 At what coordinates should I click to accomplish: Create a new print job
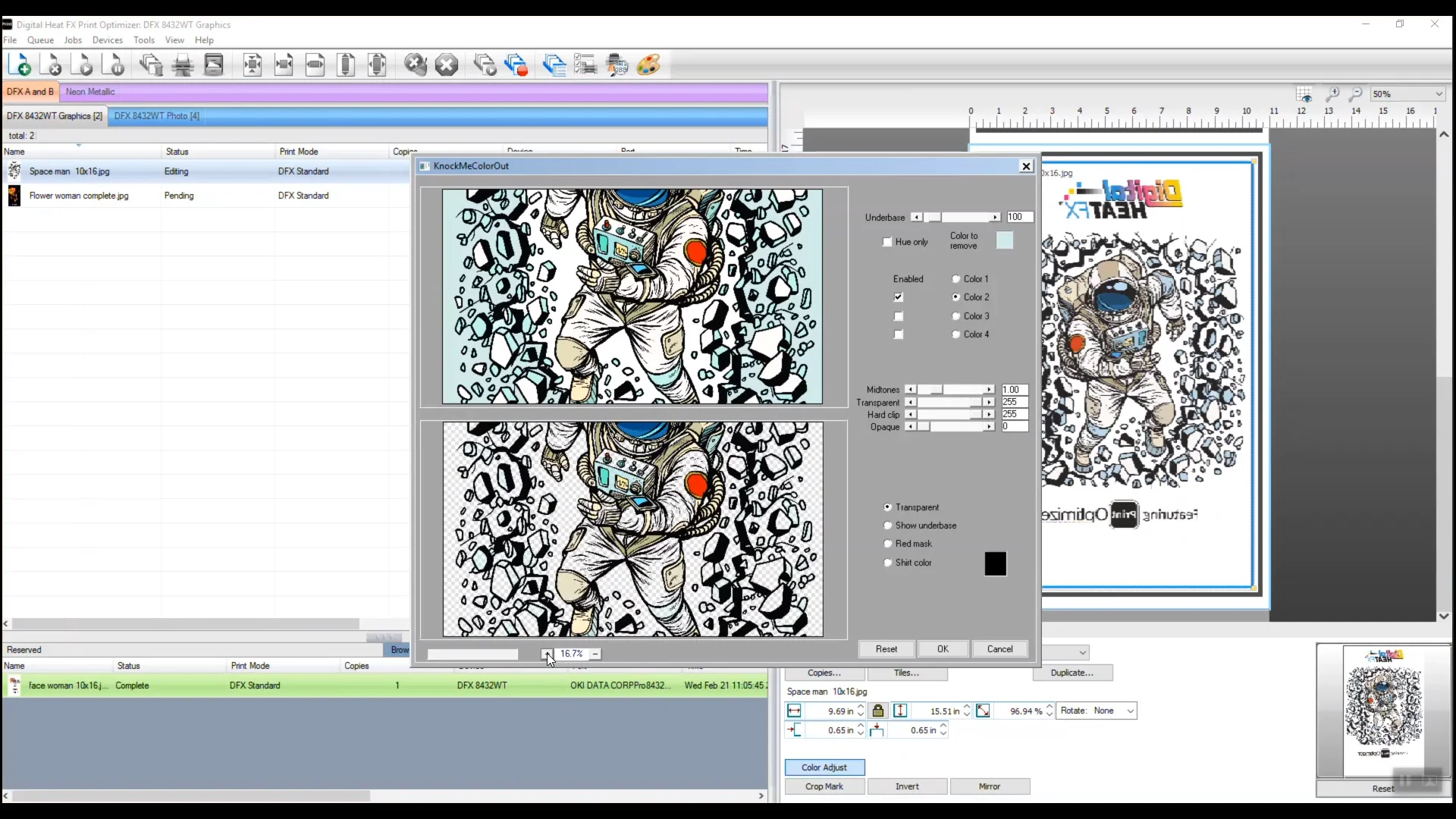point(20,64)
